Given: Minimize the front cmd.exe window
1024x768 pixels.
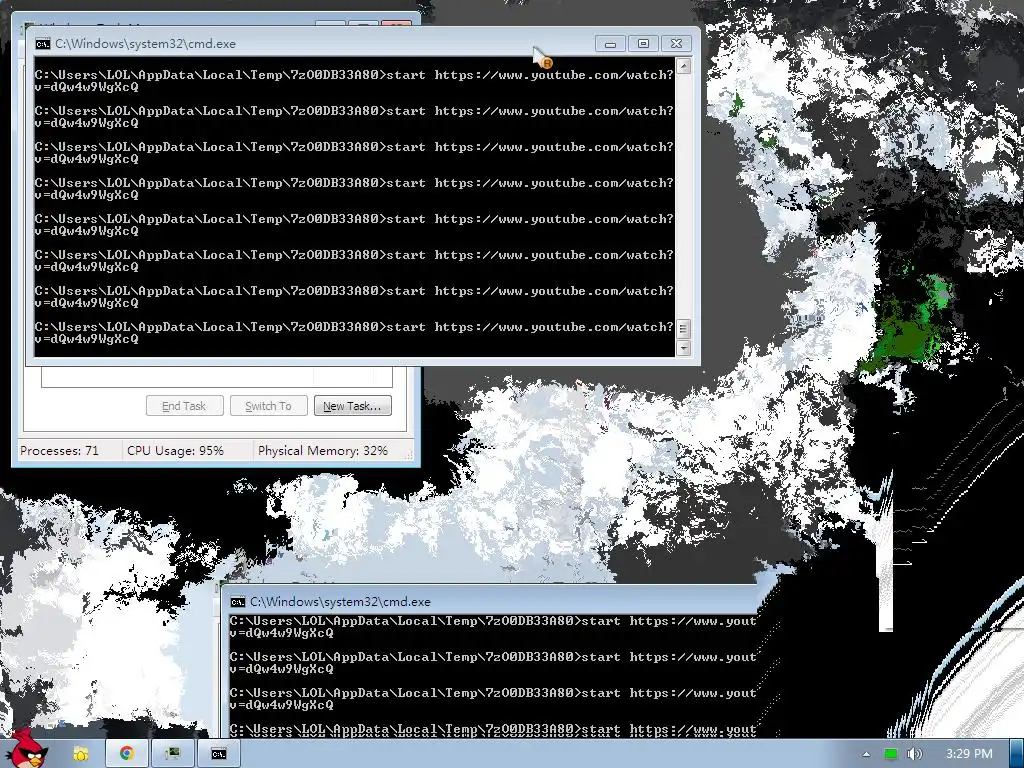Looking at the screenshot, I should pyautogui.click(x=610, y=44).
